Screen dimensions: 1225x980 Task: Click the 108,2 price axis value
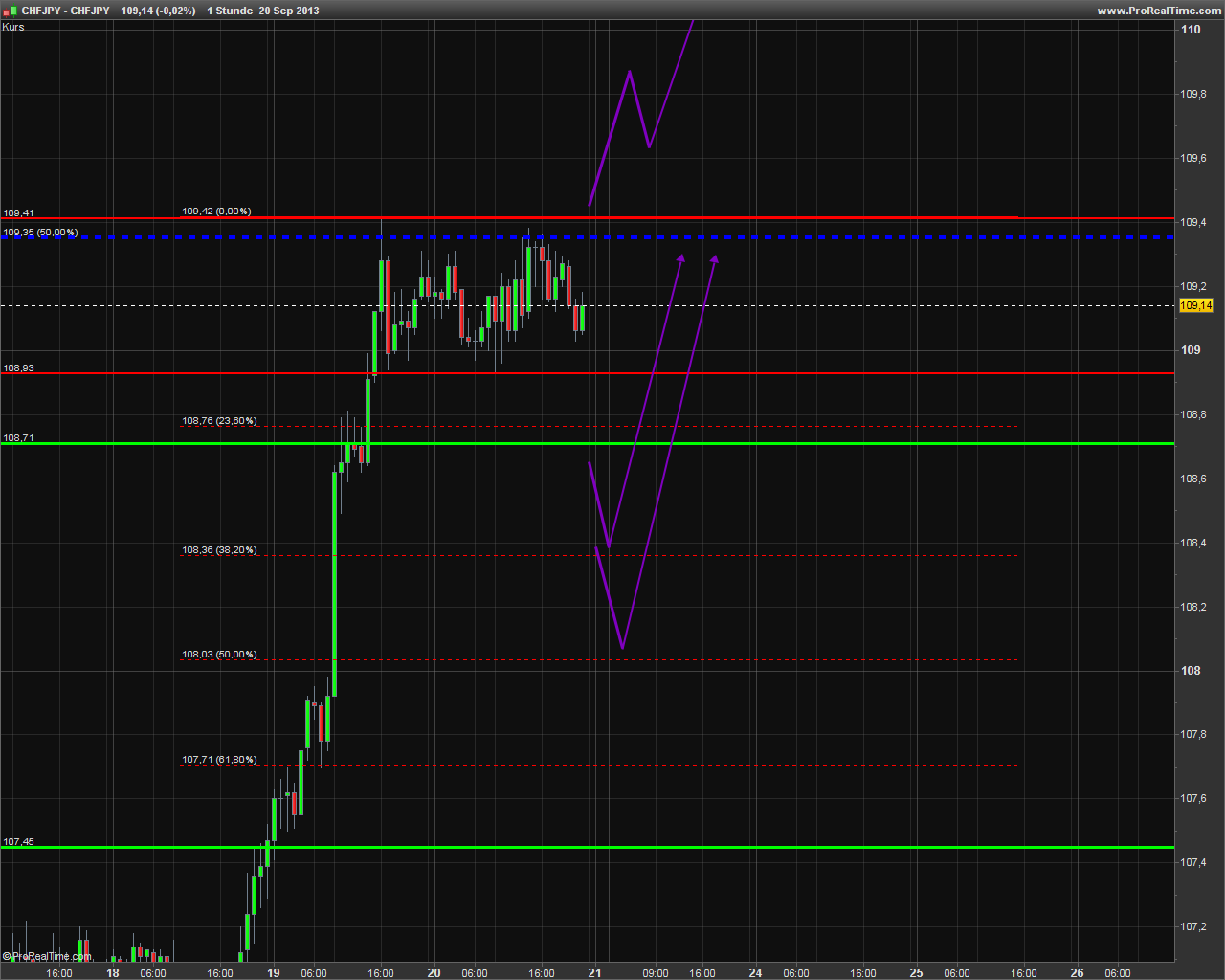(x=1193, y=607)
